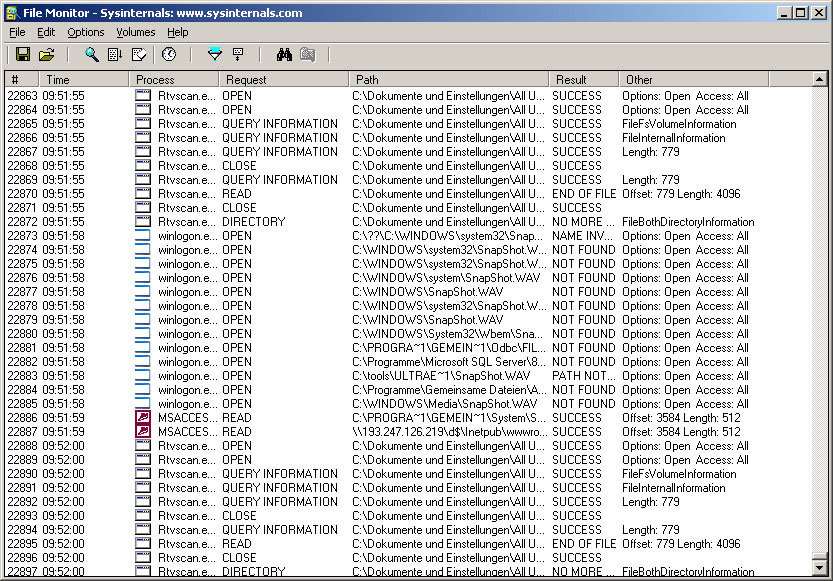Click the Rtvscan process icon in row 22870
Viewport: 833px width, 581px height.
tap(143, 194)
